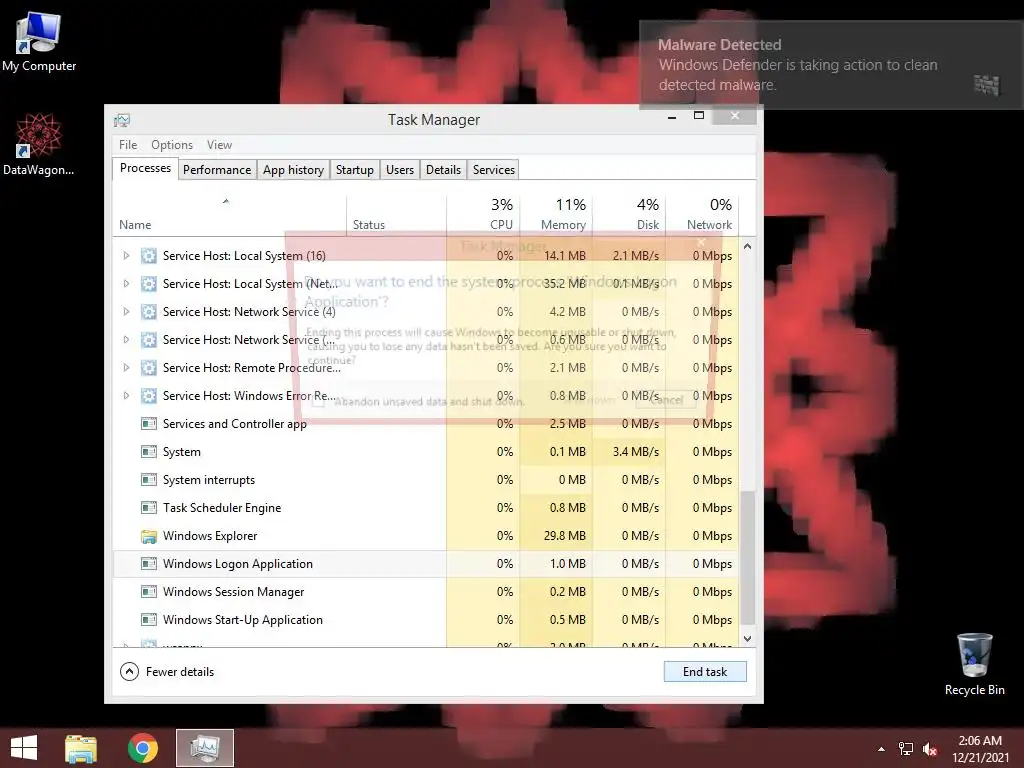Switch to the App history tab
Image resolution: width=1024 pixels, height=768 pixels.
[293, 170]
